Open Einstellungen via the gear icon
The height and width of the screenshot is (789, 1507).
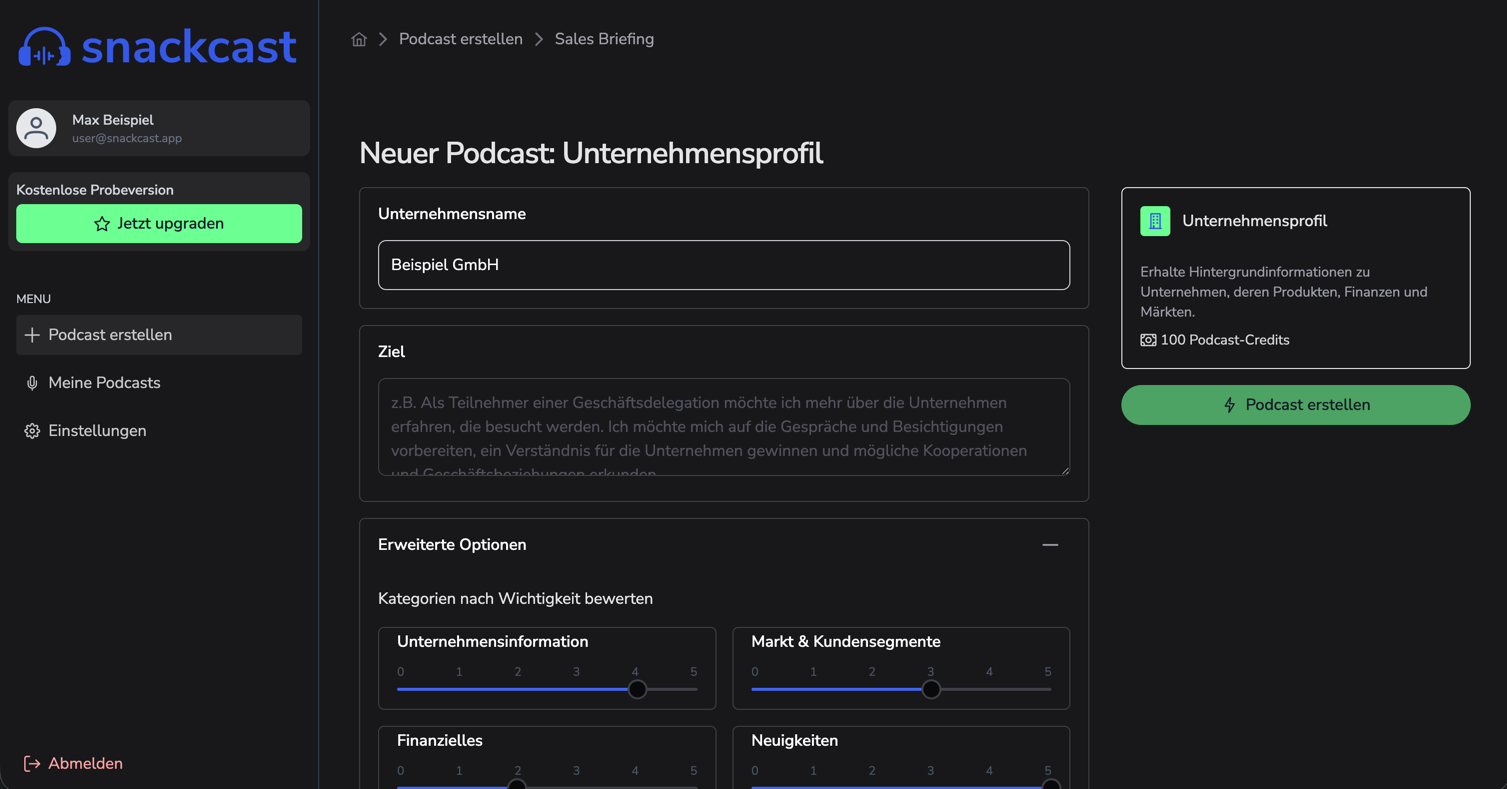(31, 430)
